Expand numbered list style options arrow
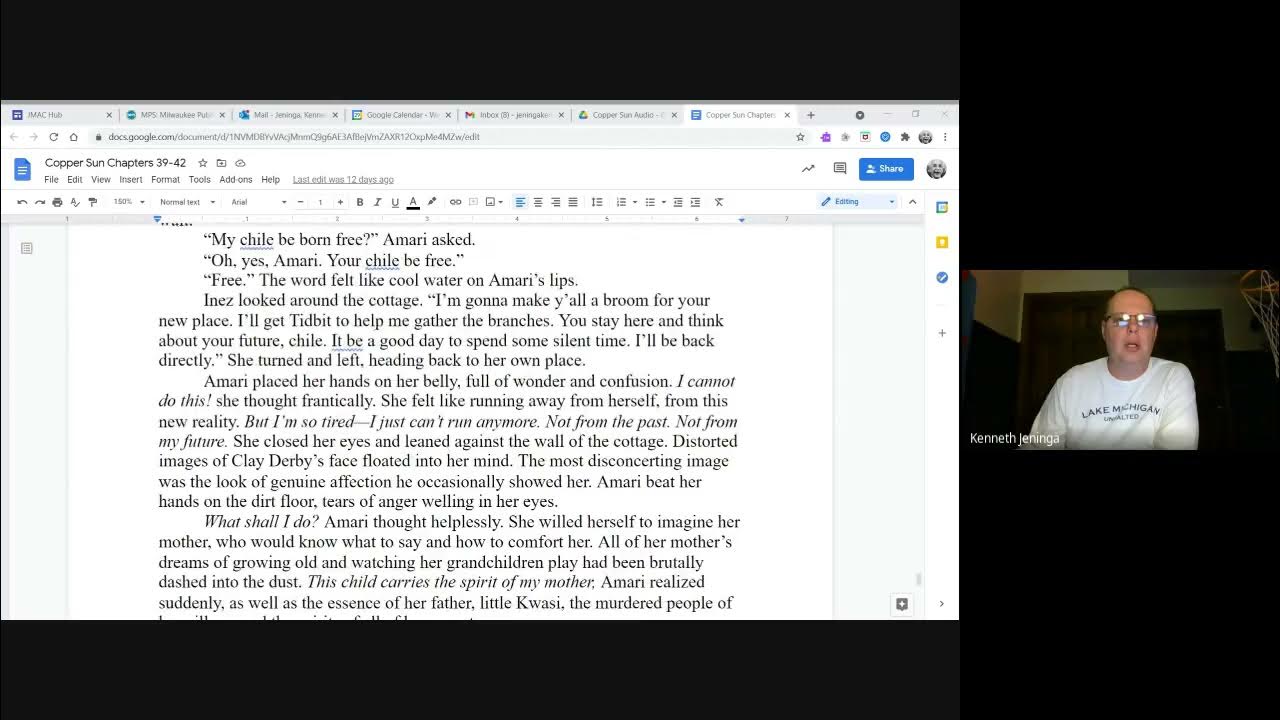1280x720 pixels. pos(634,202)
